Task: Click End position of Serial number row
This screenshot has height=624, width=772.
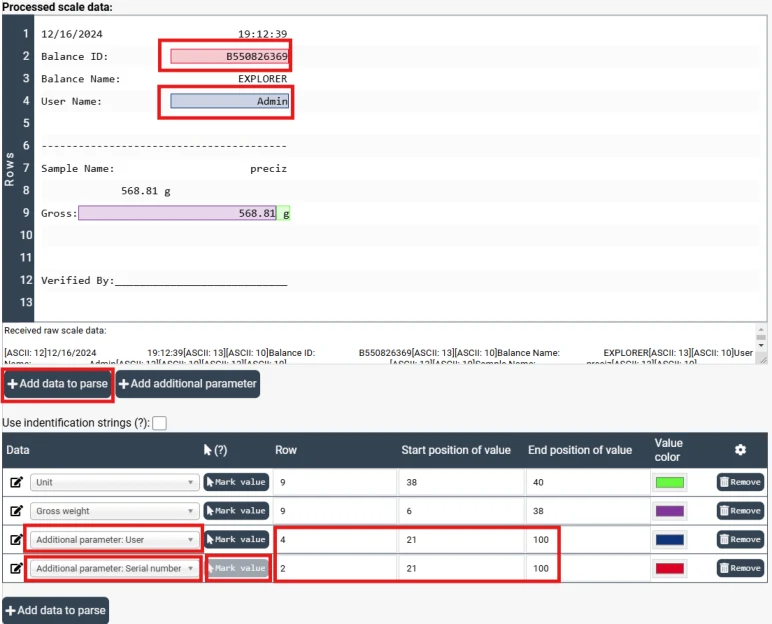Action: click(x=587, y=568)
